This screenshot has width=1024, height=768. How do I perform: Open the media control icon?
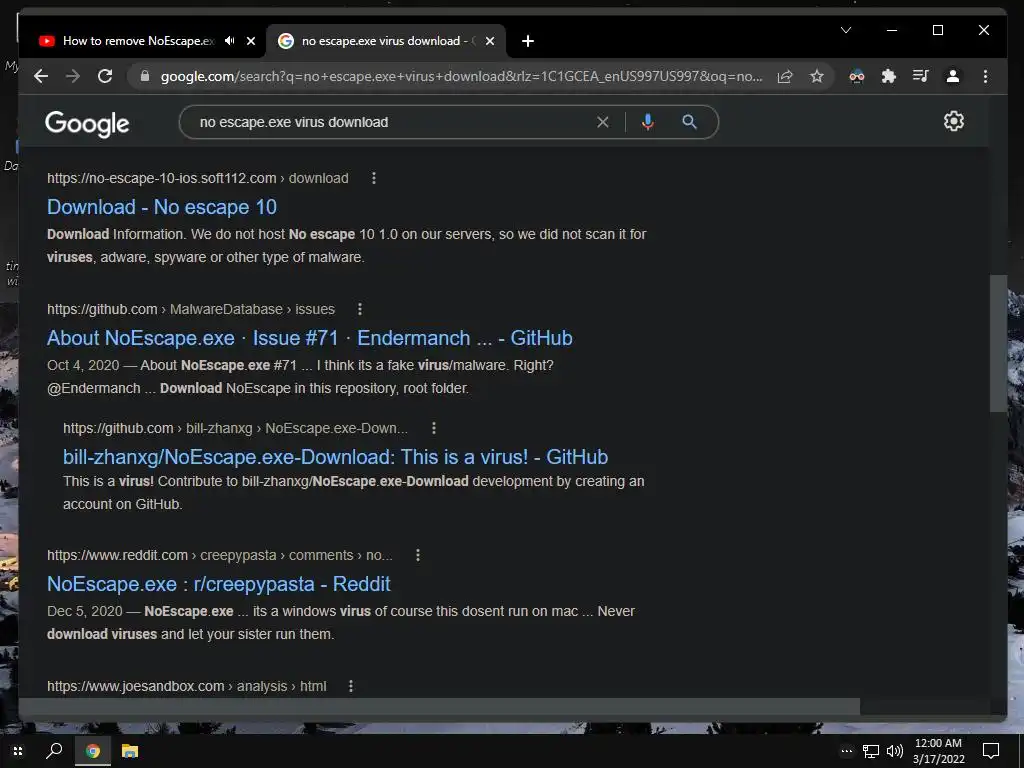coord(921,76)
